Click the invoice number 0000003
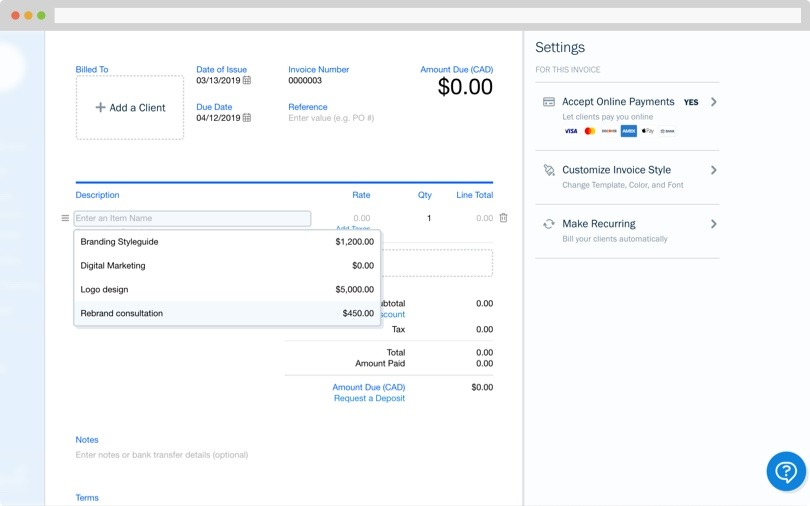This screenshot has width=810, height=506. (305, 80)
